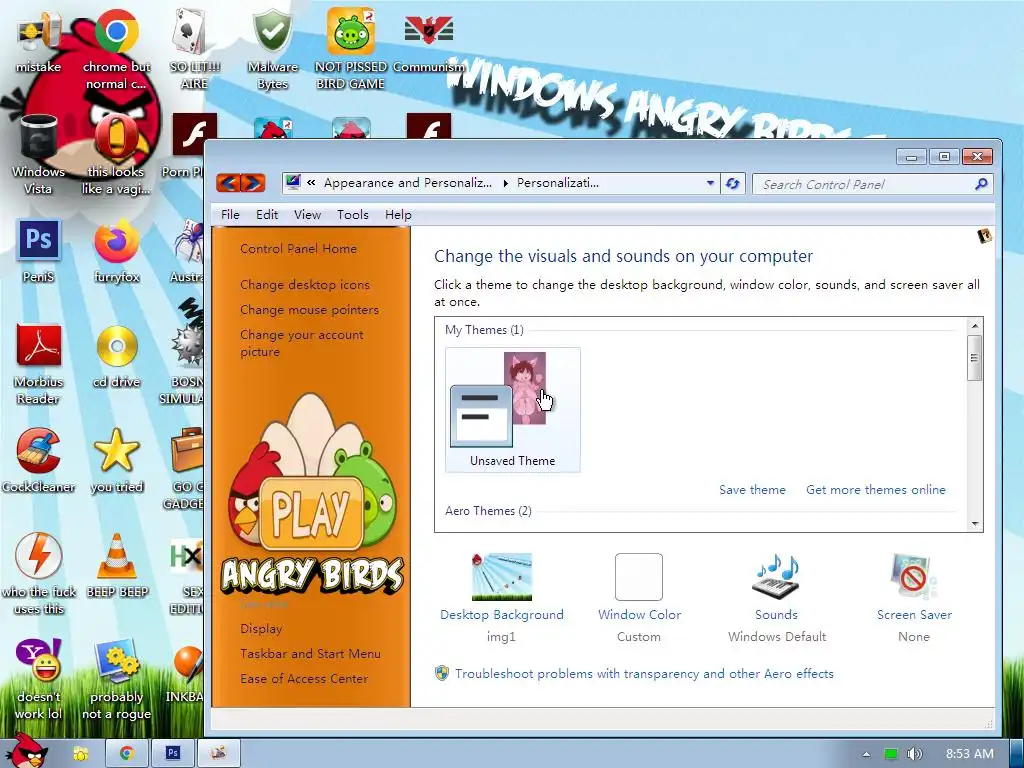Open Change mouse pointers link
The image size is (1024, 768).
309,310
